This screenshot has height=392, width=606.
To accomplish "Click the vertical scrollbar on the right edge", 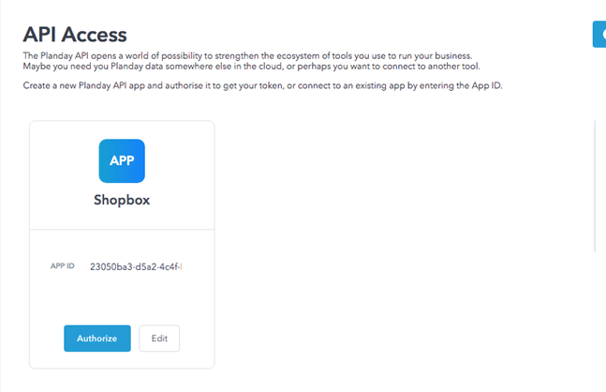I will tap(595, 186).
